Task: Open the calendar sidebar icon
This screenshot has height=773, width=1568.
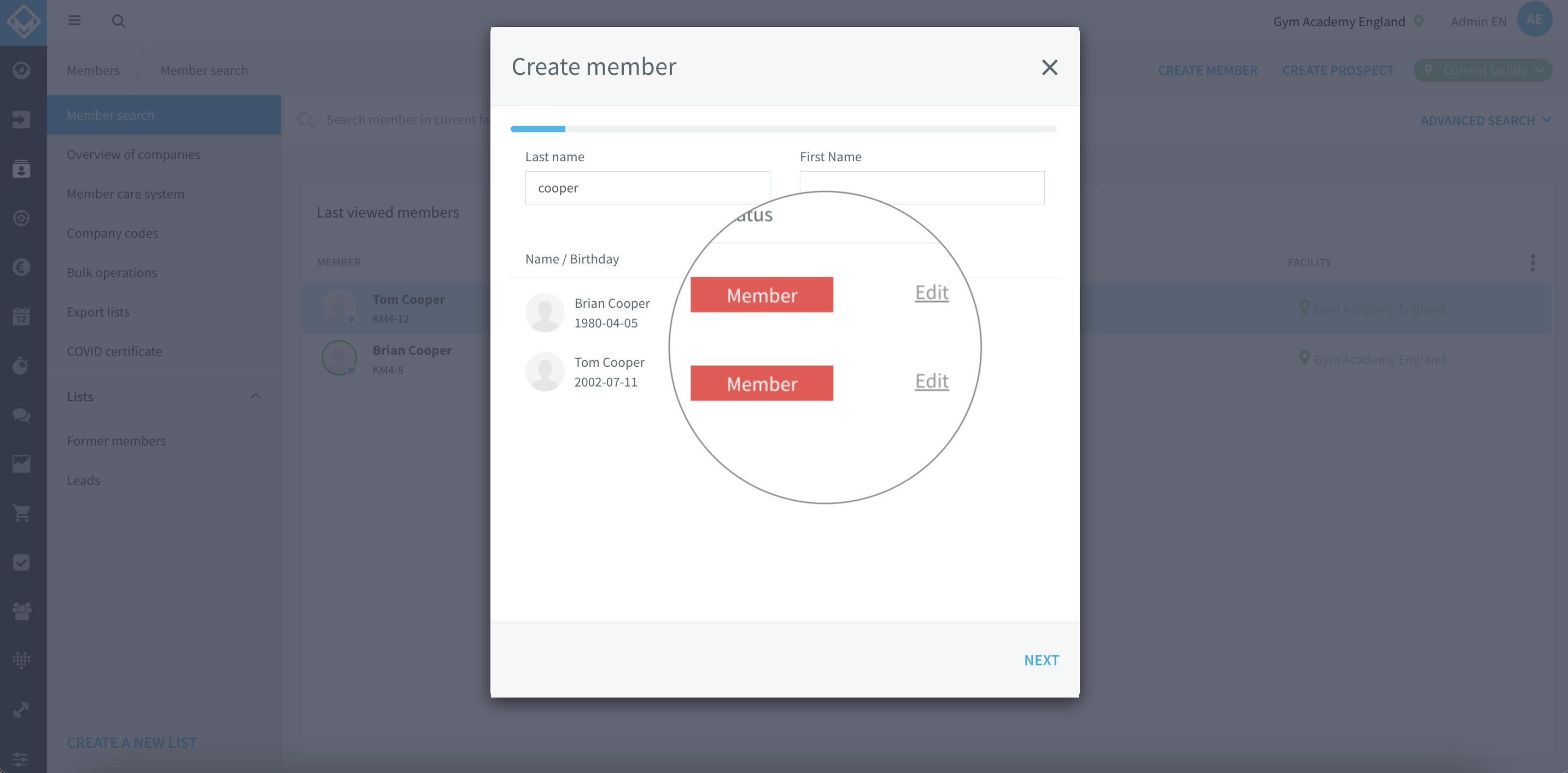Action: pos(21,316)
